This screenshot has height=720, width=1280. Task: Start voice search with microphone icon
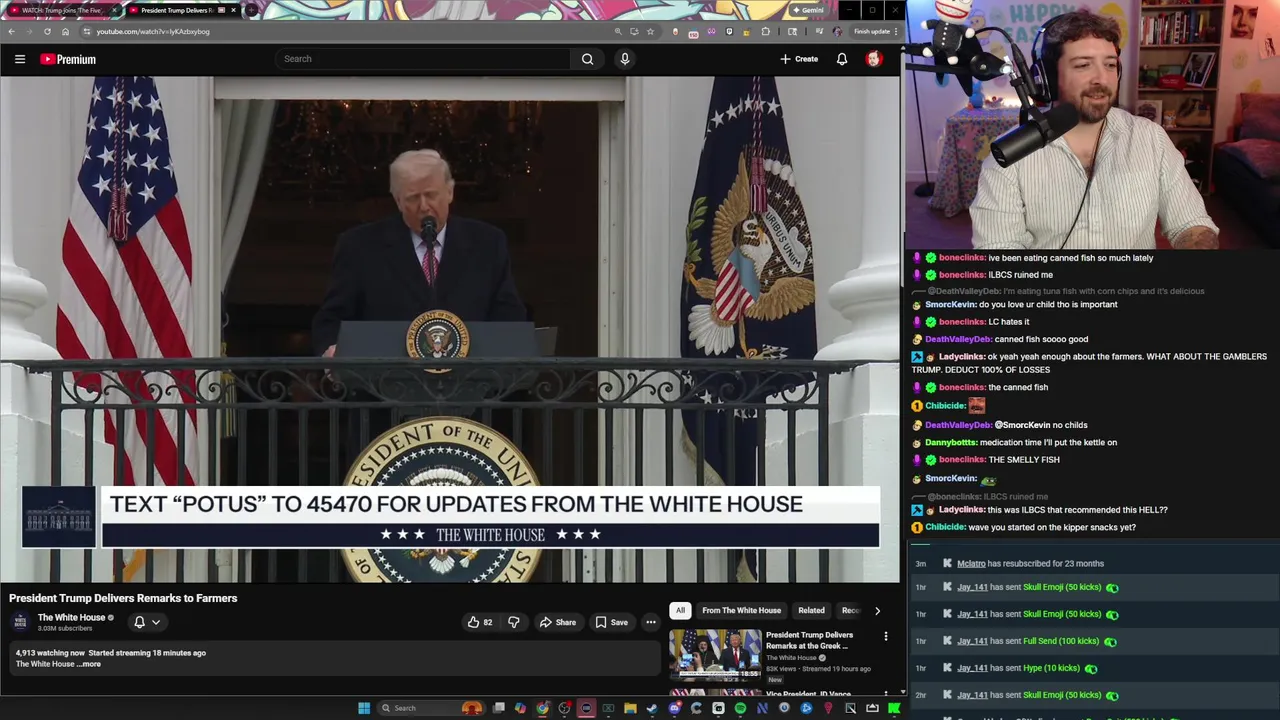625,59
